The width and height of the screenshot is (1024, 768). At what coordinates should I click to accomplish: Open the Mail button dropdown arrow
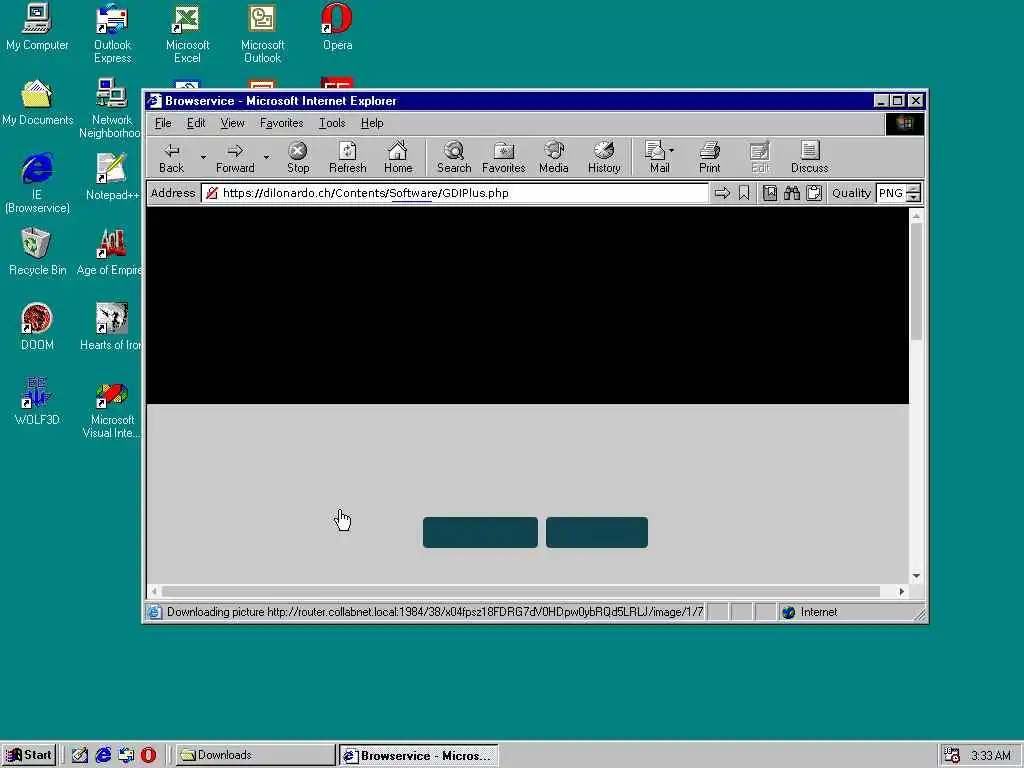point(671,151)
